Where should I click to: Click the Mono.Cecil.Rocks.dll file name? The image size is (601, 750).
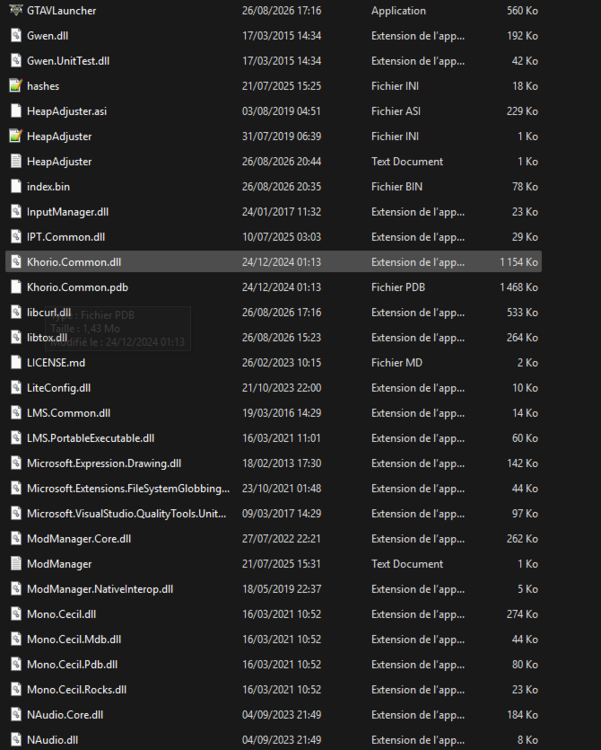pyautogui.click(x=77, y=689)
